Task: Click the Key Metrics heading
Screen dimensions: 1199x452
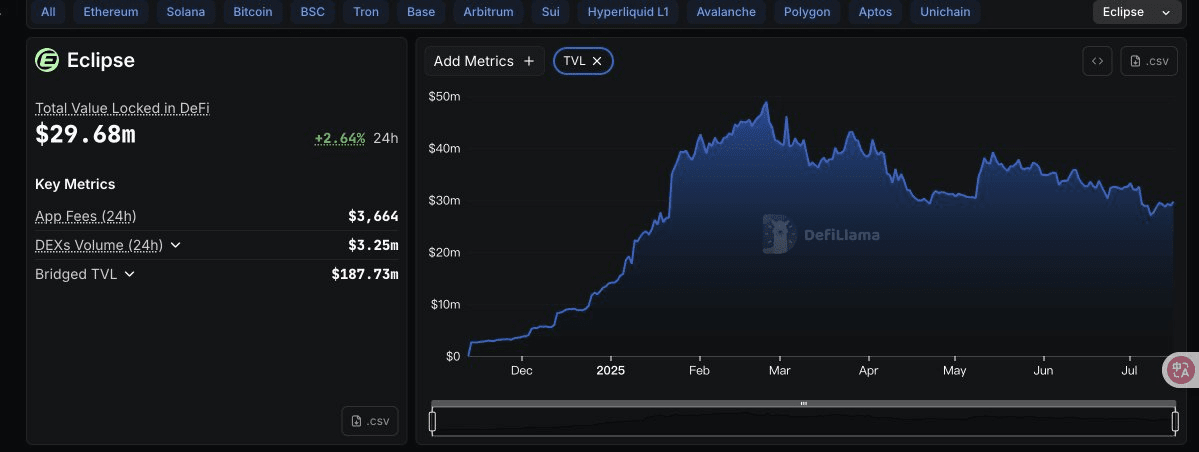Action: 75,184
